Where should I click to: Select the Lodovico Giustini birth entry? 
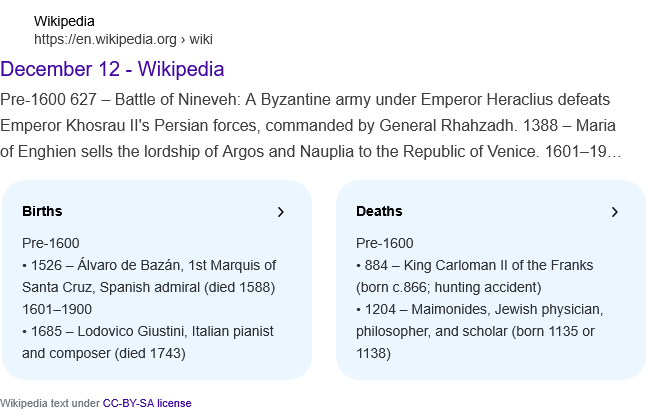point(147,341)
